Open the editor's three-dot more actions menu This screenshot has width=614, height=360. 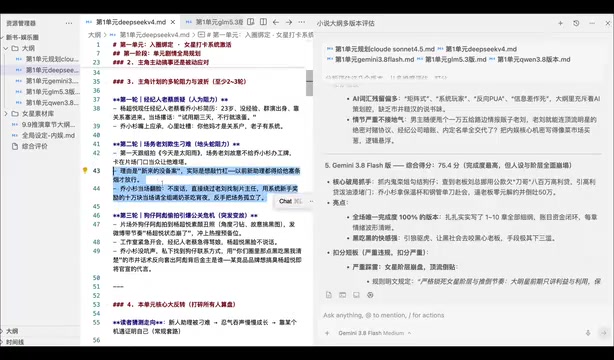coord(302,22)
